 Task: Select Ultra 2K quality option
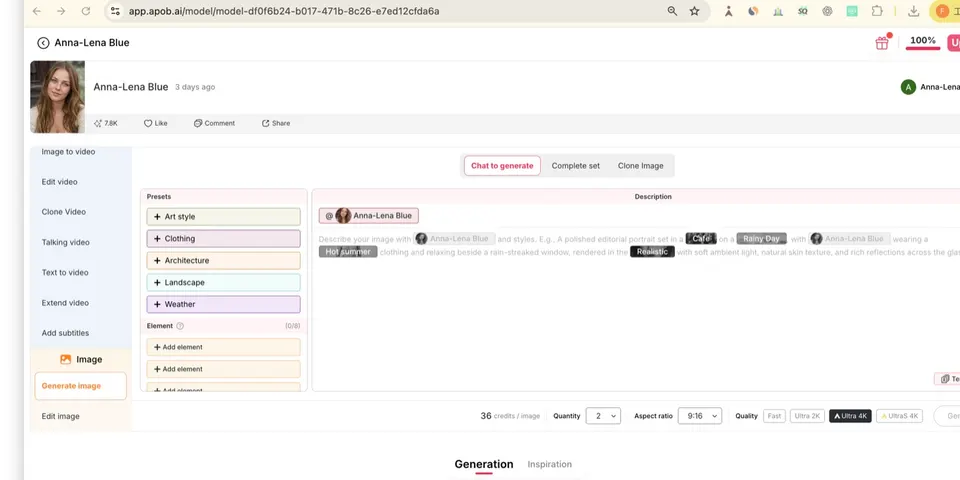pos(807,416)
